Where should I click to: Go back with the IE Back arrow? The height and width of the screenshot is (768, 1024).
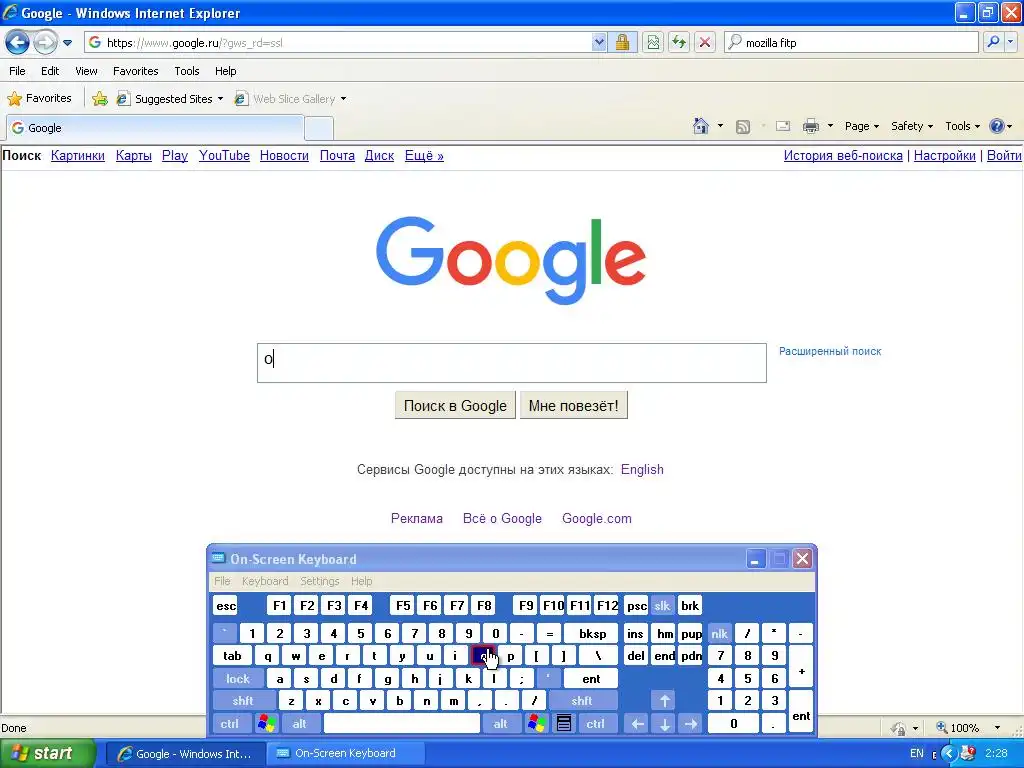click(x=18, y=42)
